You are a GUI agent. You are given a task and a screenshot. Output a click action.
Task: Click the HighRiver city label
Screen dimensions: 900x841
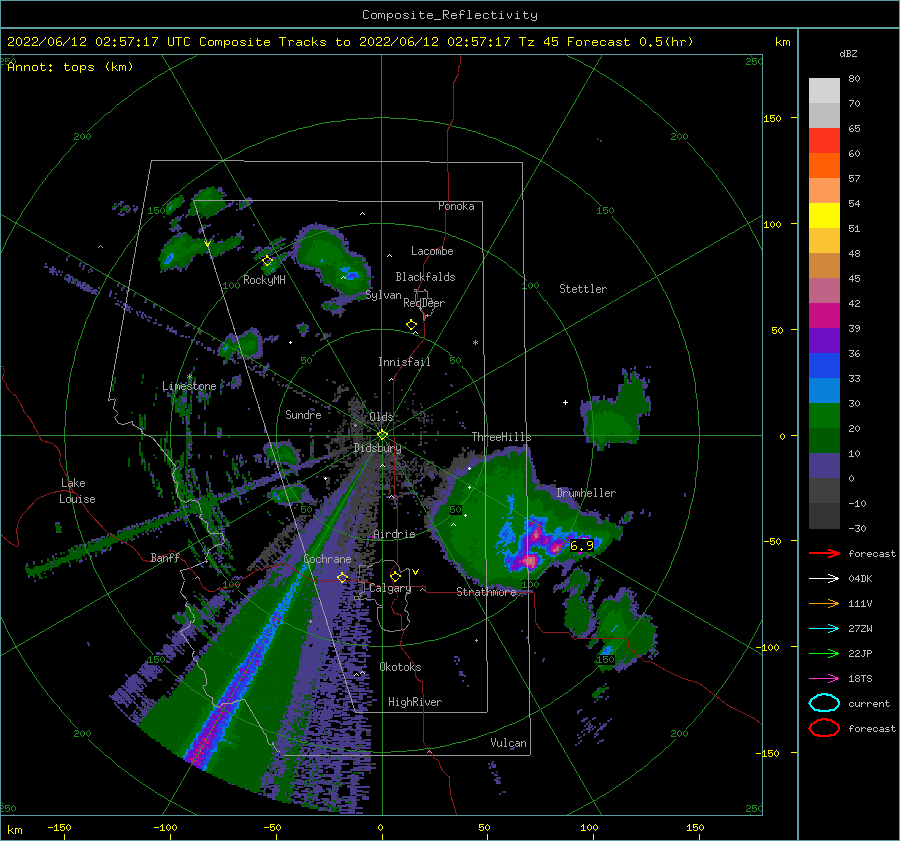(415, 702)
